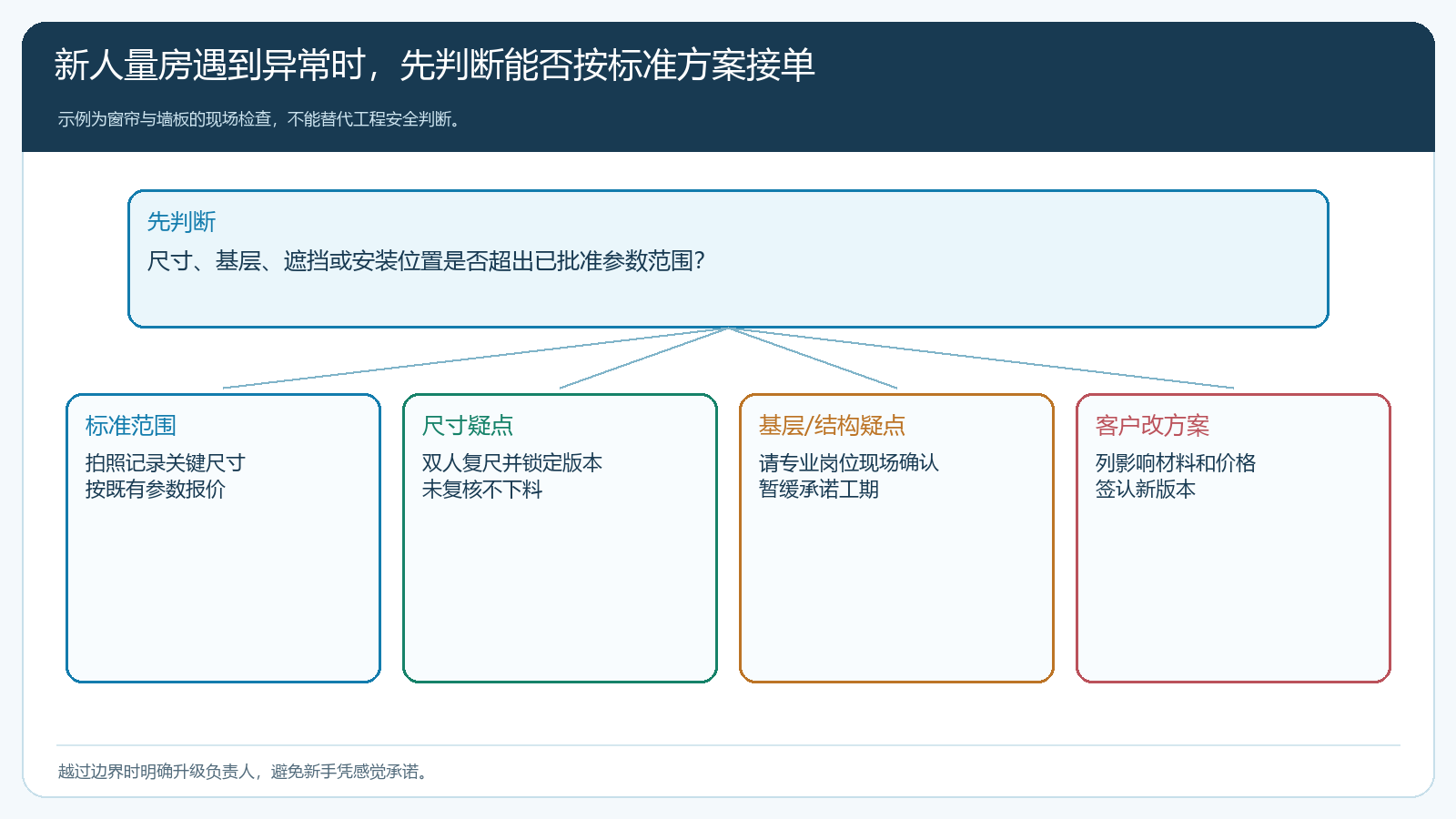
Task: Click the subtitle 示例为窗帘与墙板的现场检查
Action: [x=262, y=119]
